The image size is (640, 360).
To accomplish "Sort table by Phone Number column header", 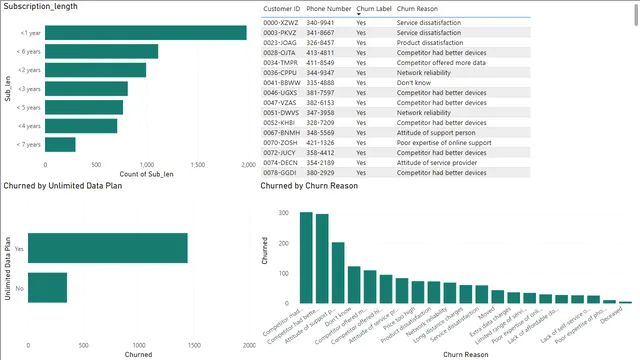I will click(329, 9).
